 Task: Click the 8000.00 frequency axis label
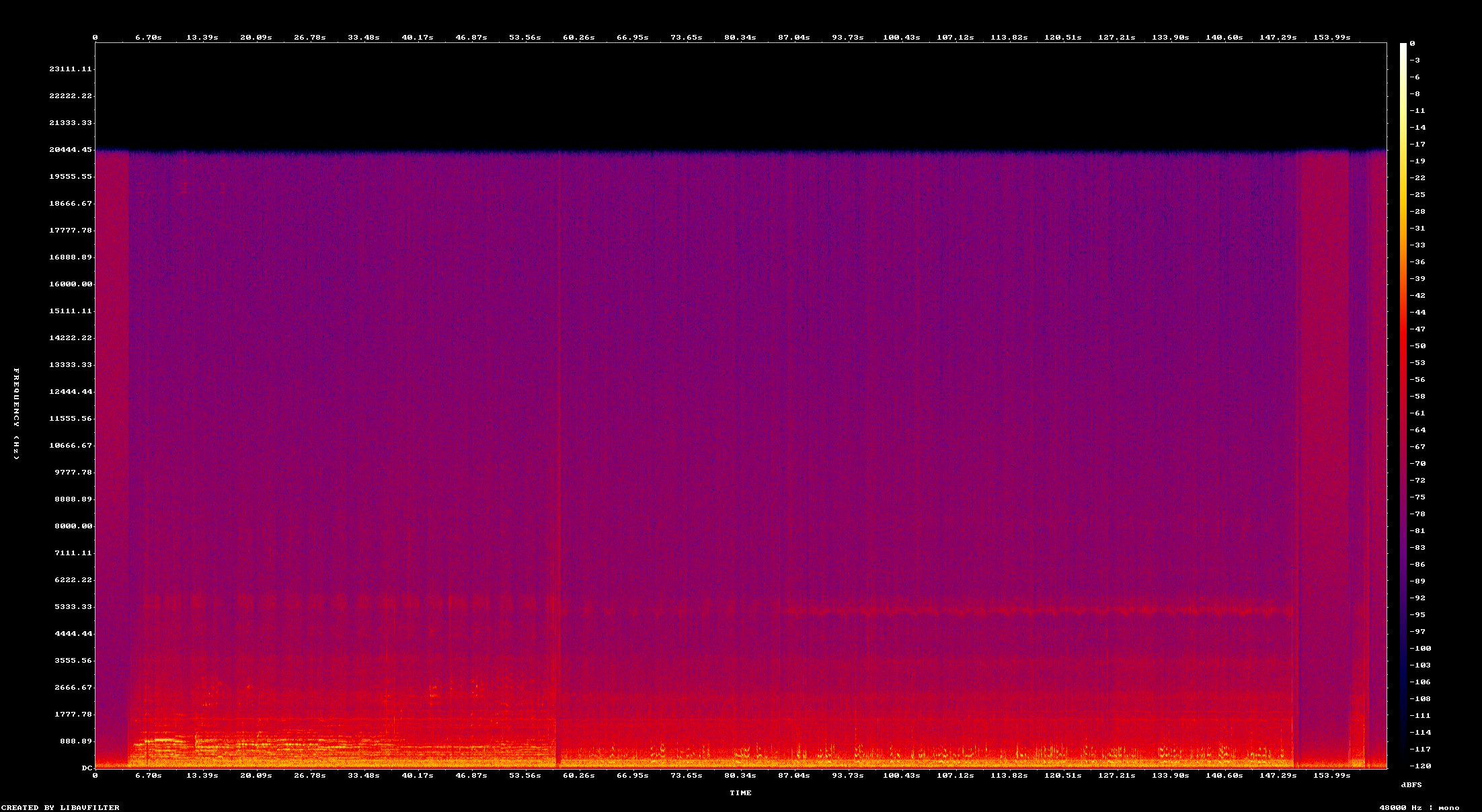(x=73, y=526)
